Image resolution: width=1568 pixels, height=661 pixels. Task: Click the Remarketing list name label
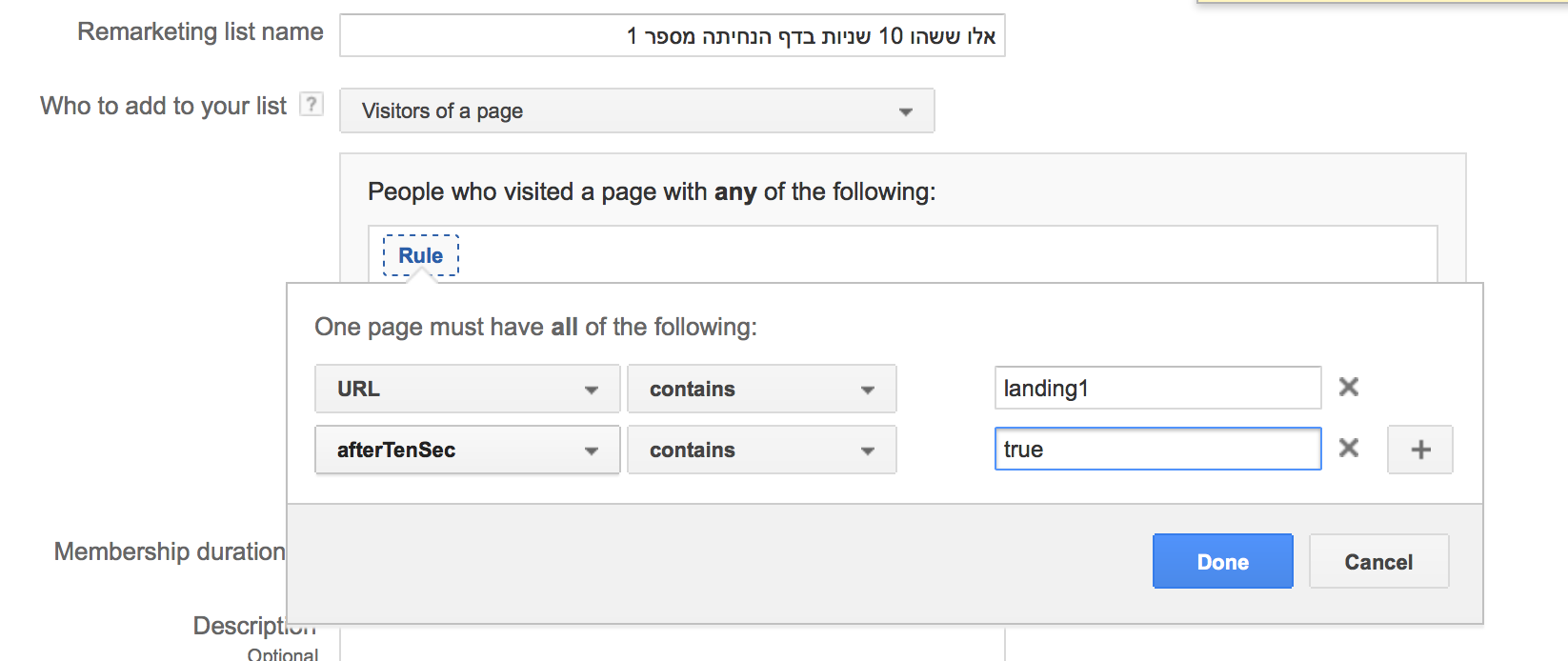click(x=200, y=31)
